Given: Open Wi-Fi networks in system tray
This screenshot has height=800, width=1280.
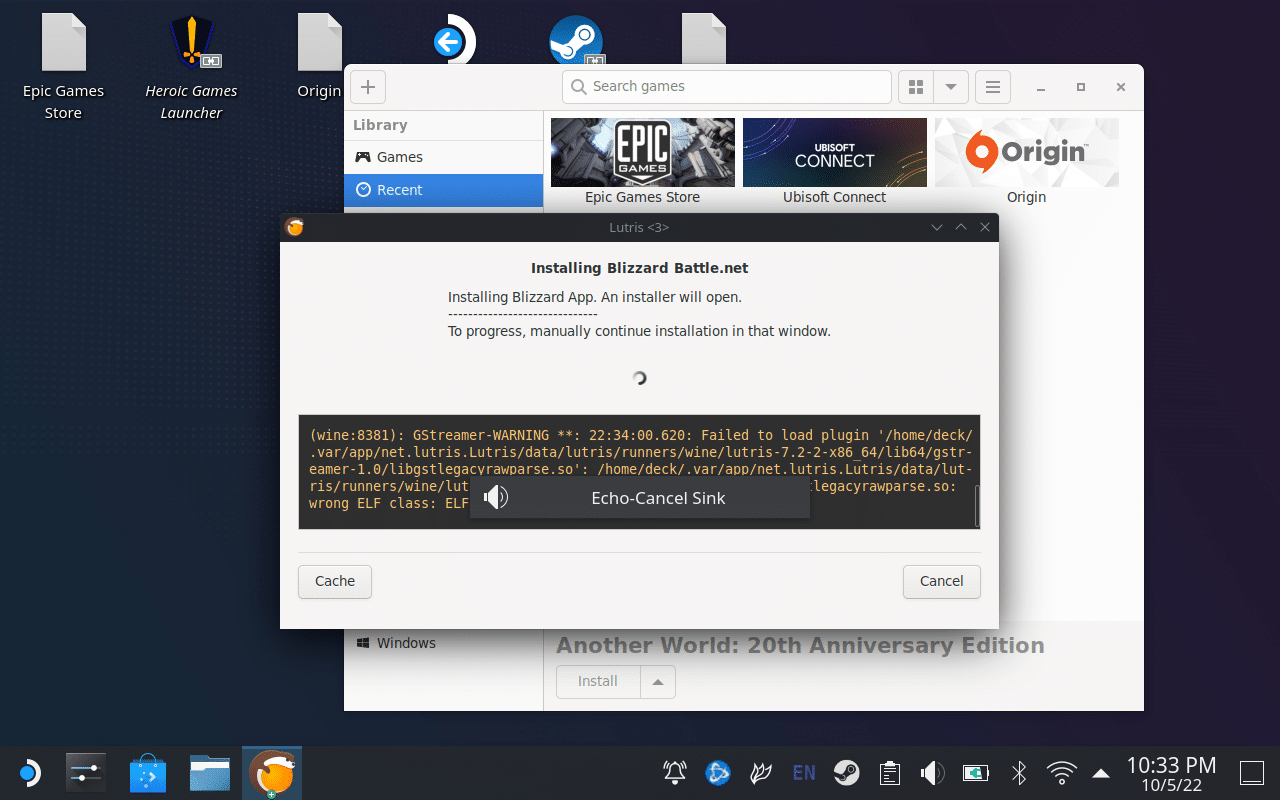Looking at the screenshot, I should click(x=1062, y=772).
